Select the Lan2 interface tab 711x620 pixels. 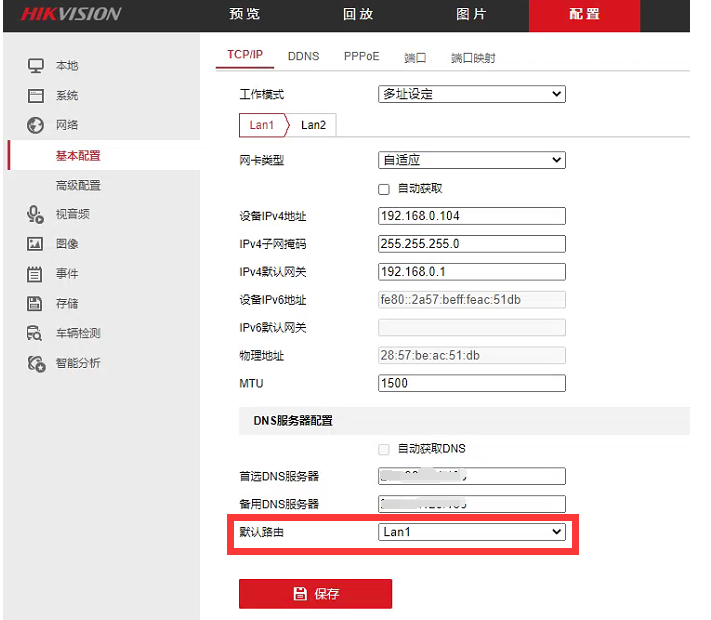[313, 125]
